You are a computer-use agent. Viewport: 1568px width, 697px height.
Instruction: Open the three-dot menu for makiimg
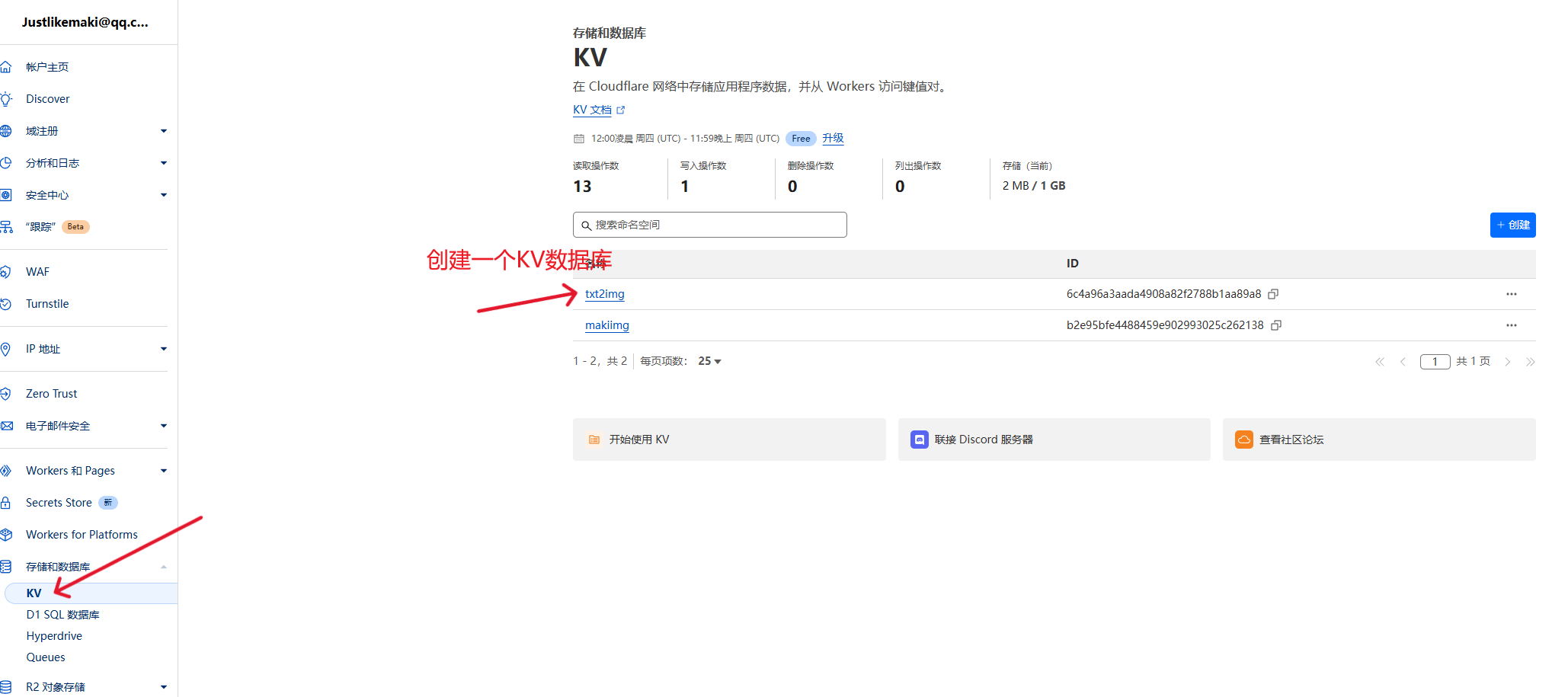1512,325
